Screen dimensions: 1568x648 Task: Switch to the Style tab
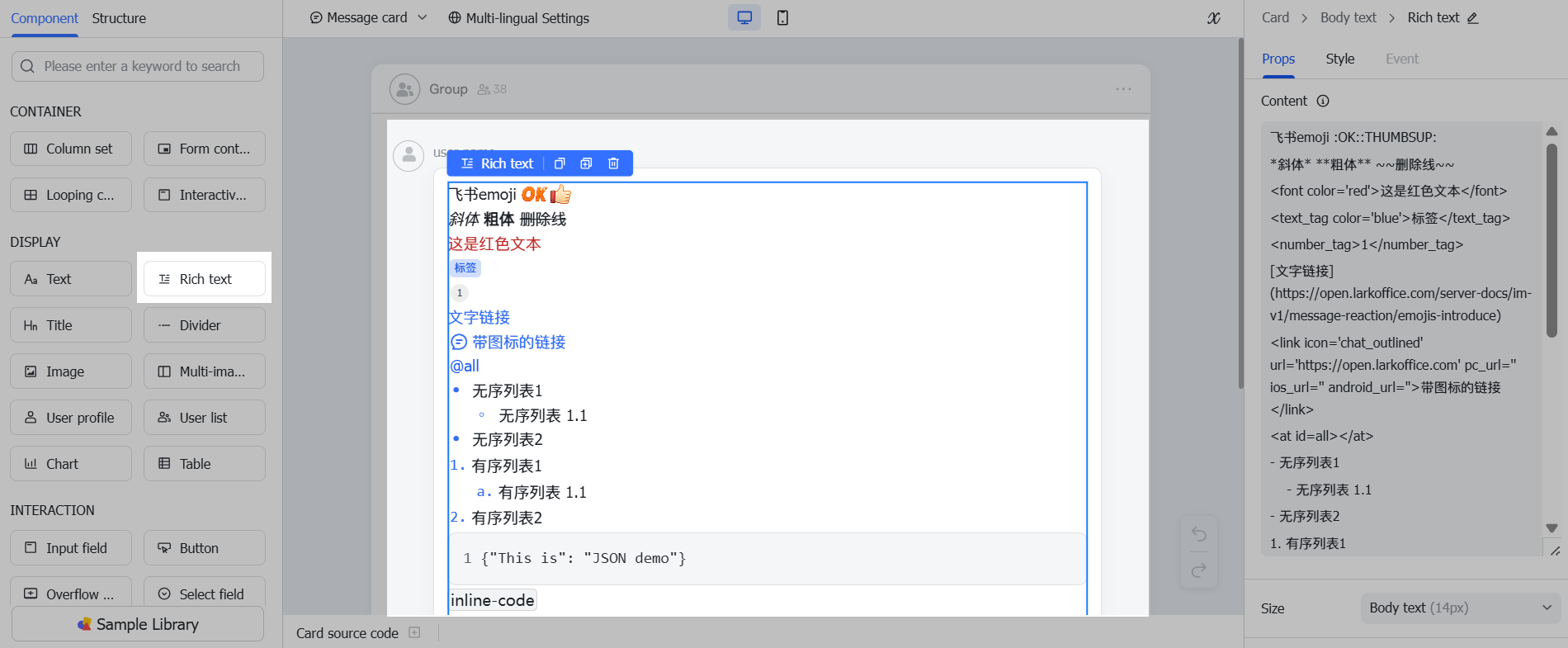(1340, 59)
